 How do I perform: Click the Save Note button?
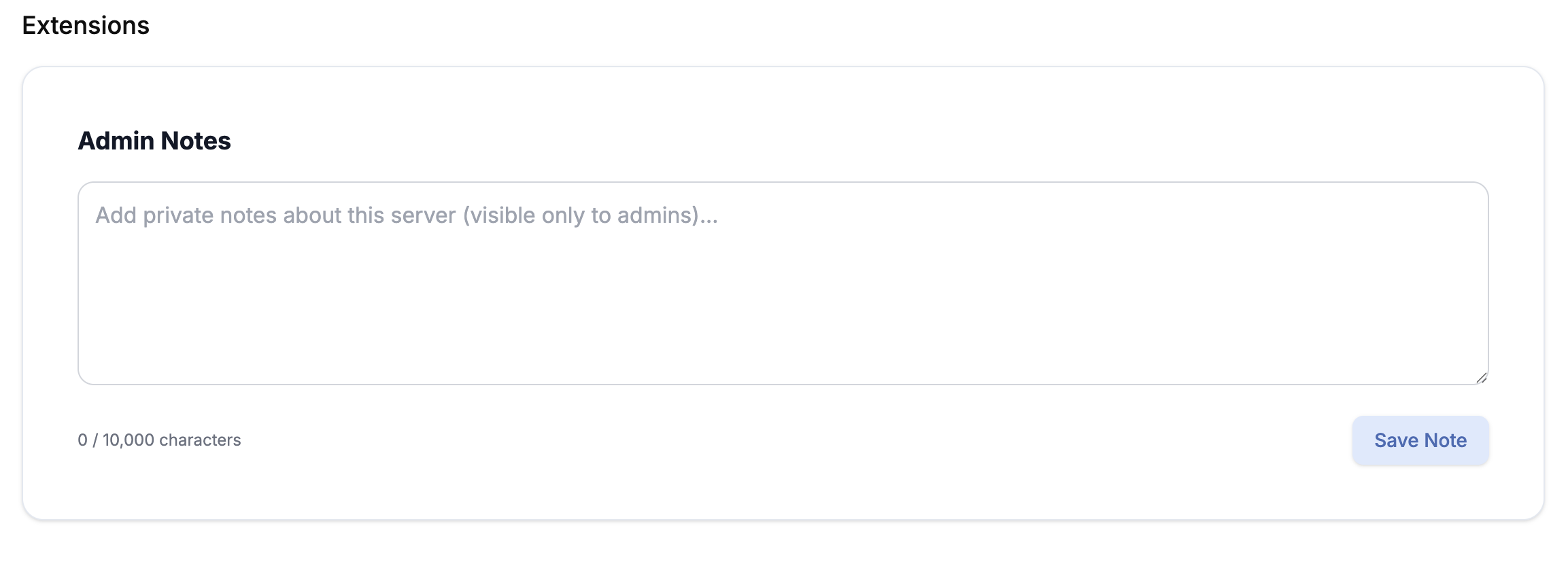[x=1420, y=440]
